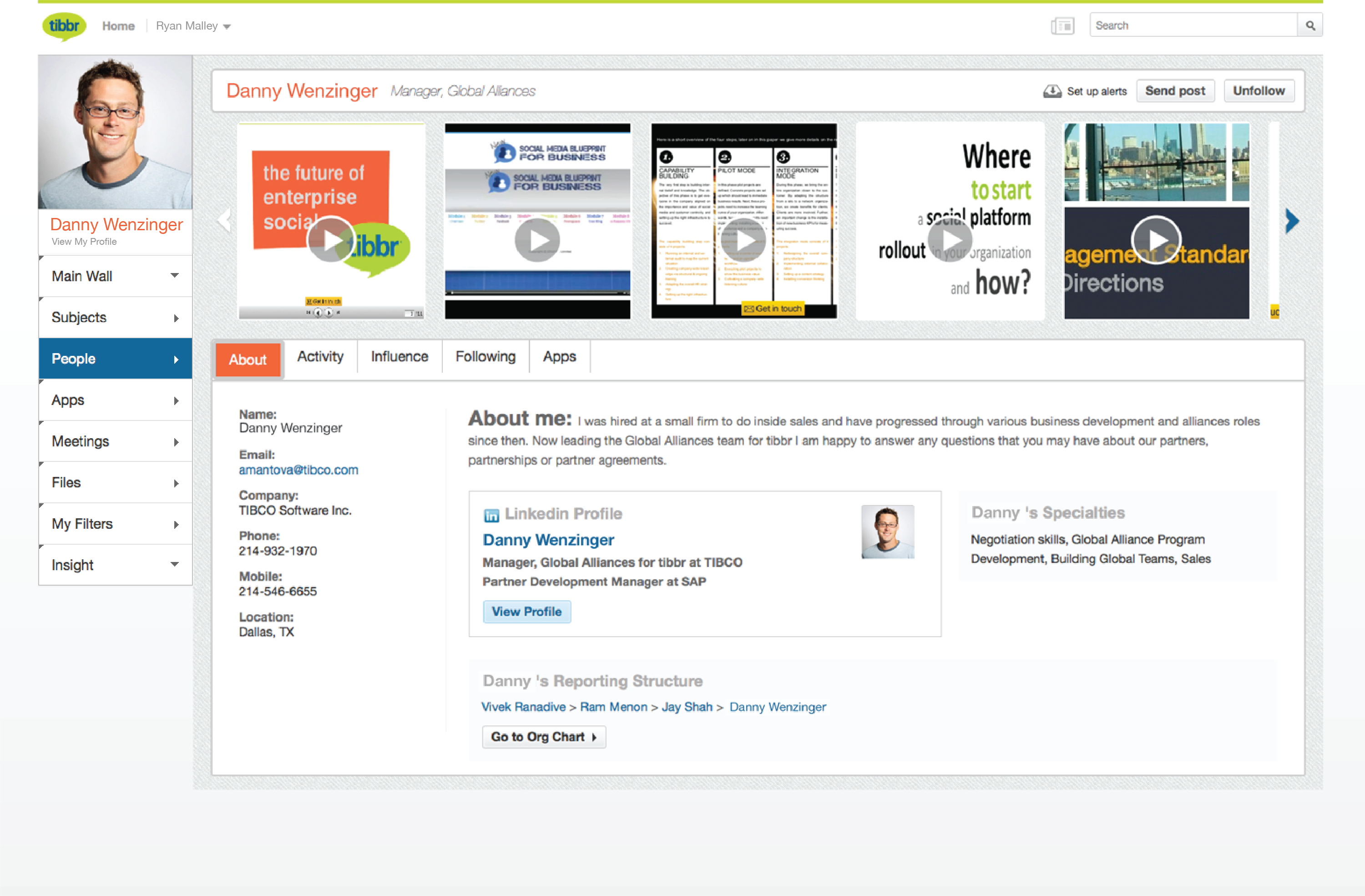The height and width of the screenshot is (896, 1365).
Task: Expand the People sidebar arrow
Action: tap(176, 359)
